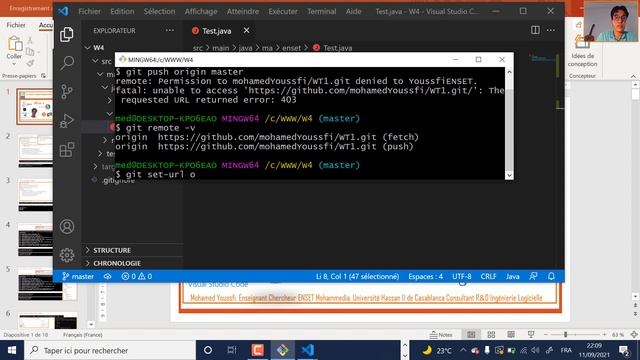Click enset in breadcrumb path
This screenshot has width=640, height=360.
coord(291,48)
